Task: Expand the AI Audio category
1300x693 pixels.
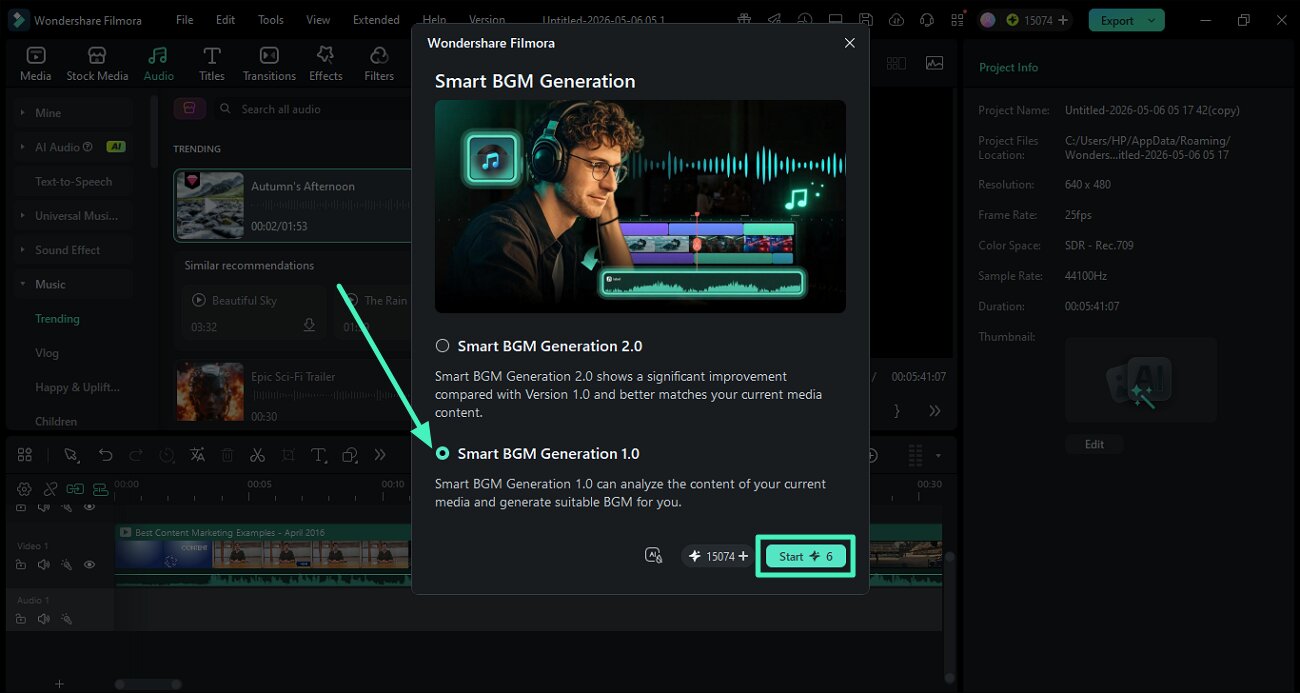Action: 22,147
